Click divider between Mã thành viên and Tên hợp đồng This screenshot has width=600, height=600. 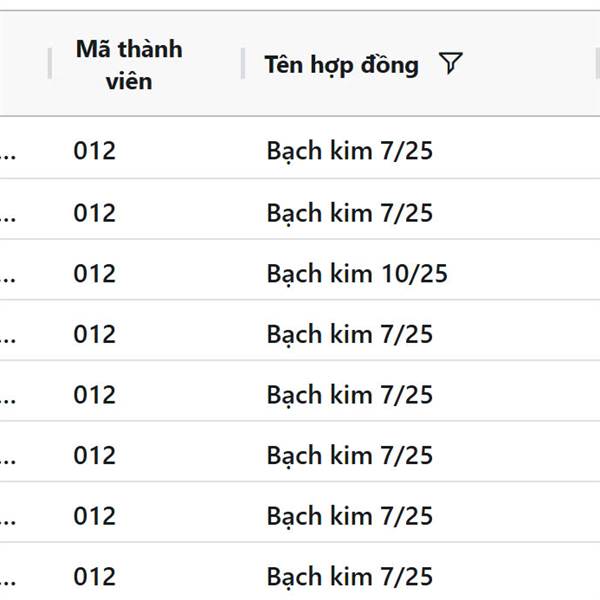pyautogui.click(x=243, y=64)
